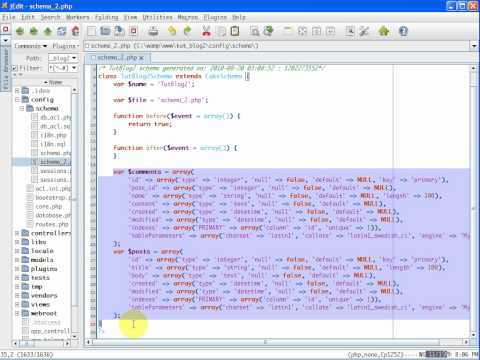The height and width of the screenshot is (360, 480).
Task: Open the Utilities menu
Action: pyautogui.click(x=158, y=17)
